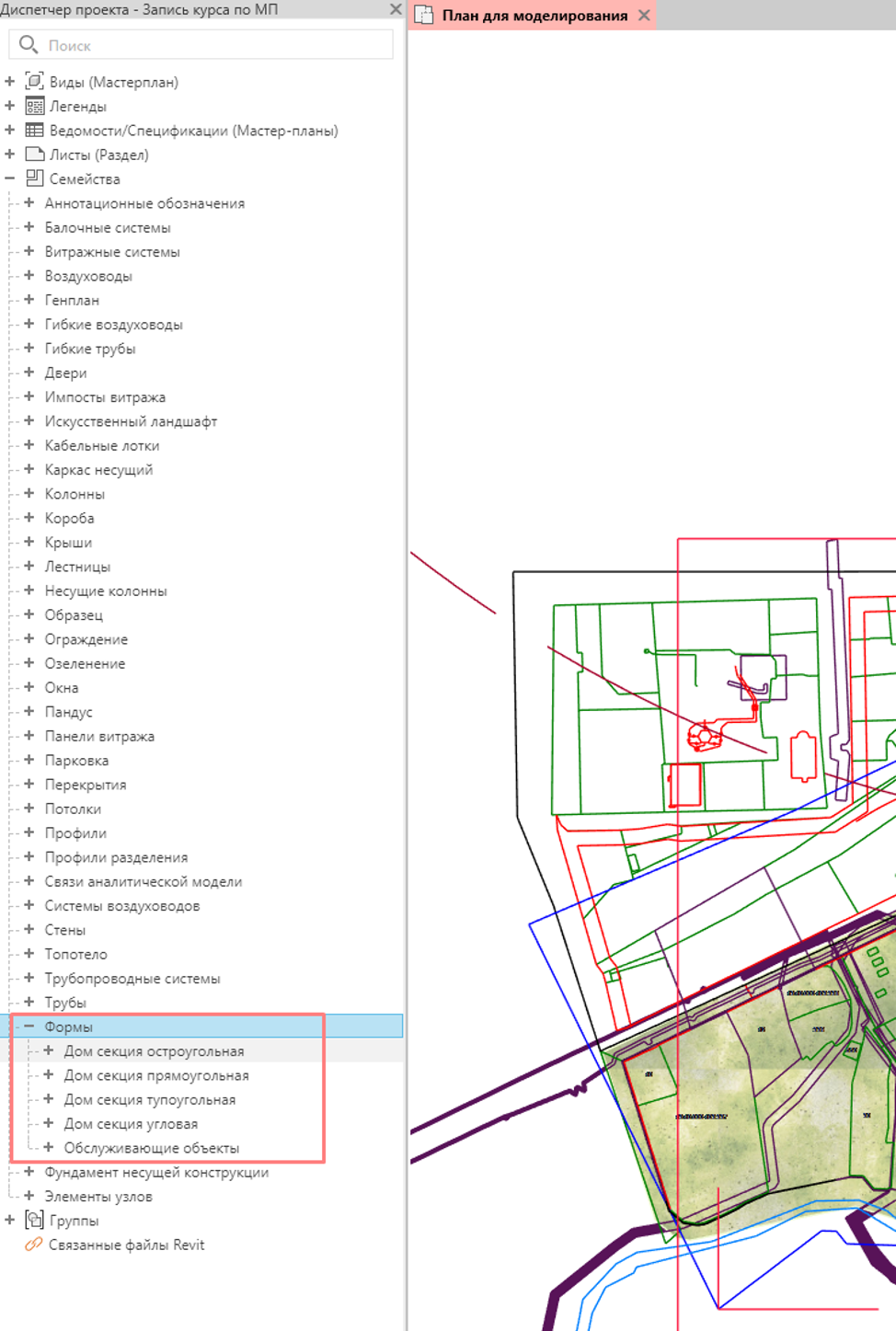
Task: Expand the Генплан category
Action: [x=29, y=299]
